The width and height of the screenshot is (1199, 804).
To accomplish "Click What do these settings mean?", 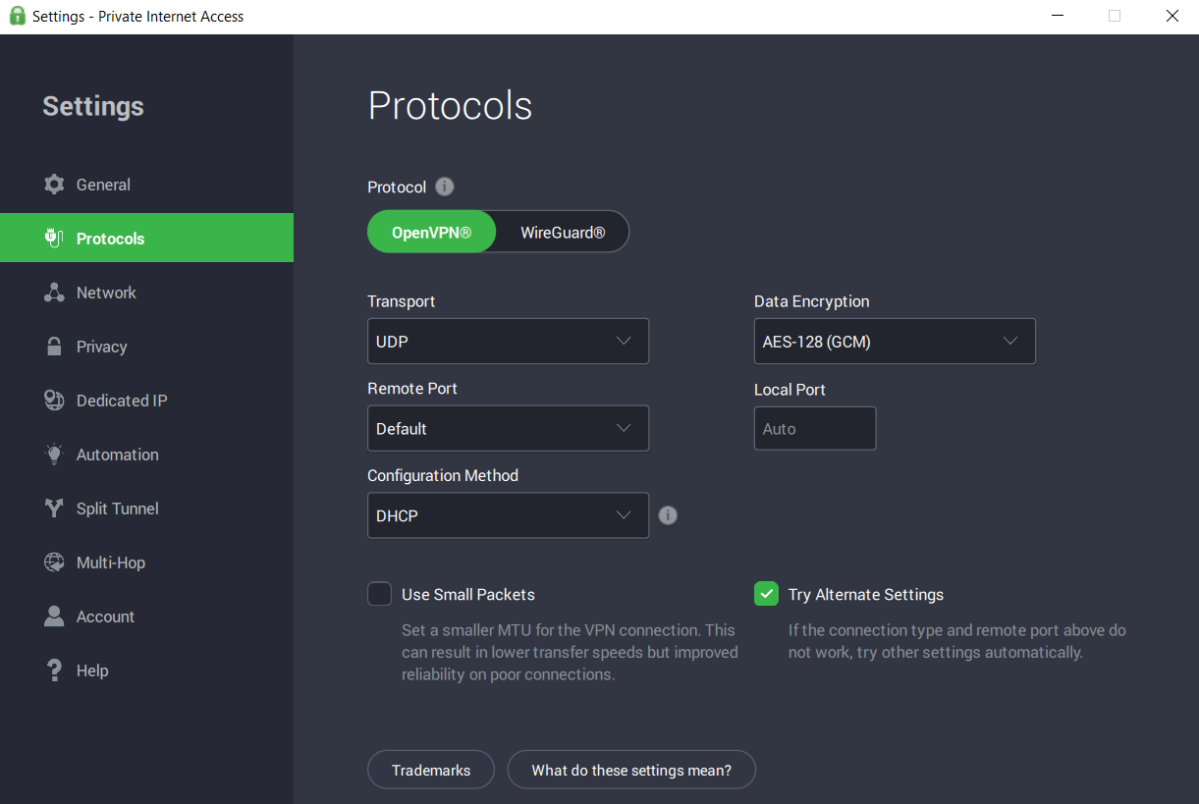I will click(632, 770).
